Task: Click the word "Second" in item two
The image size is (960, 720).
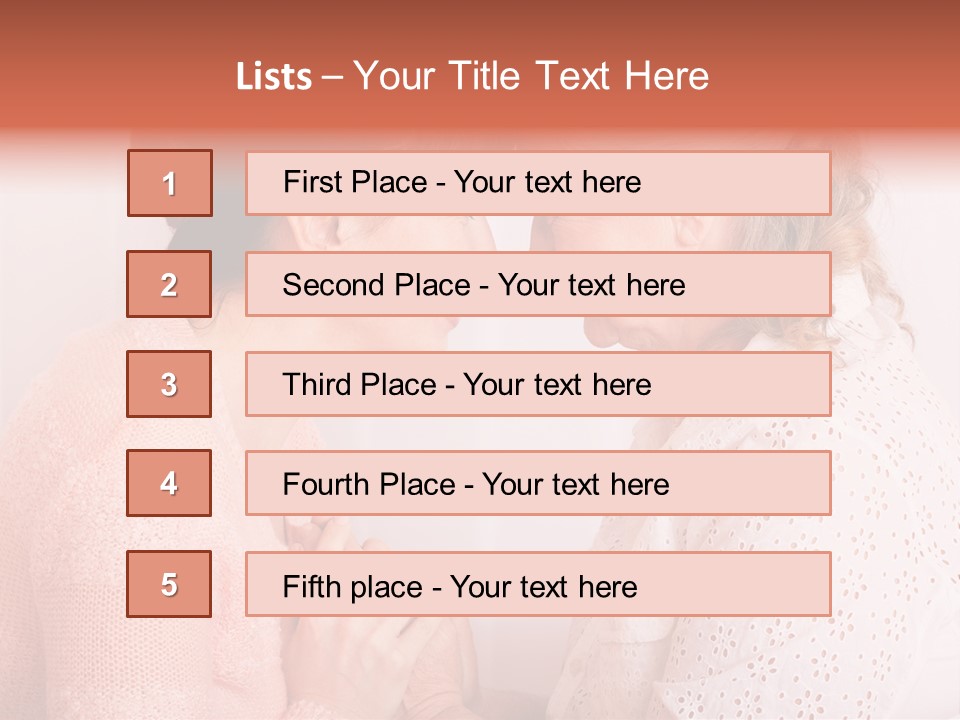Action: point(335,285)
